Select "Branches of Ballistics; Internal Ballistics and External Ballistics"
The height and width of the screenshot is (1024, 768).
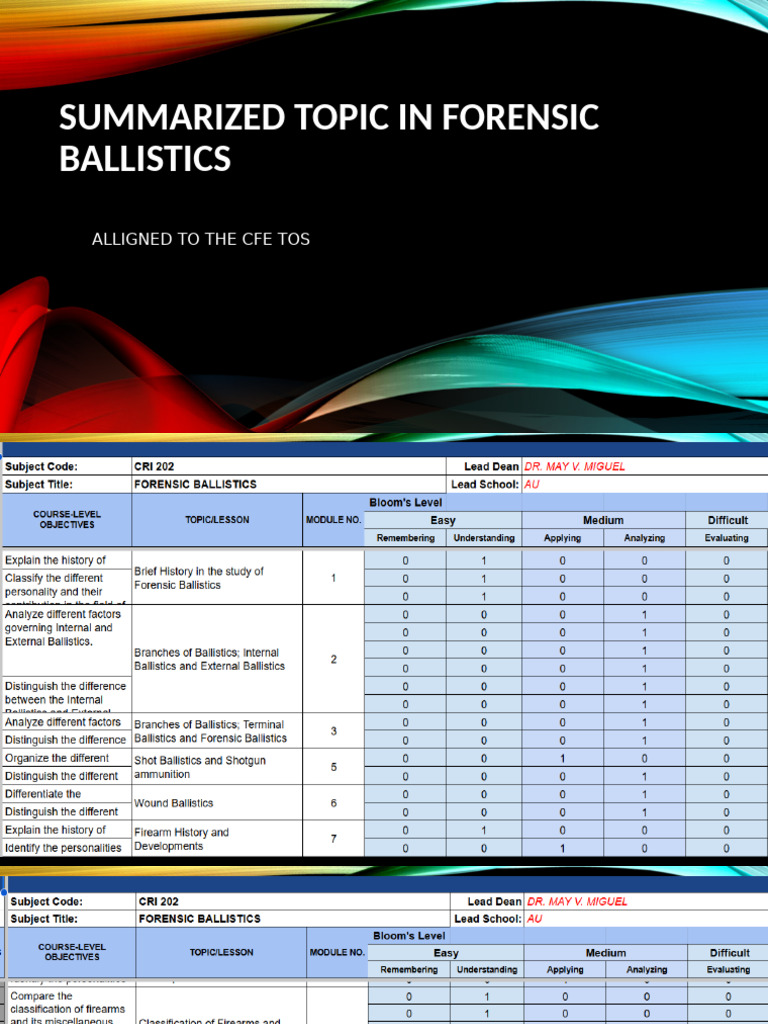[209, 659]
